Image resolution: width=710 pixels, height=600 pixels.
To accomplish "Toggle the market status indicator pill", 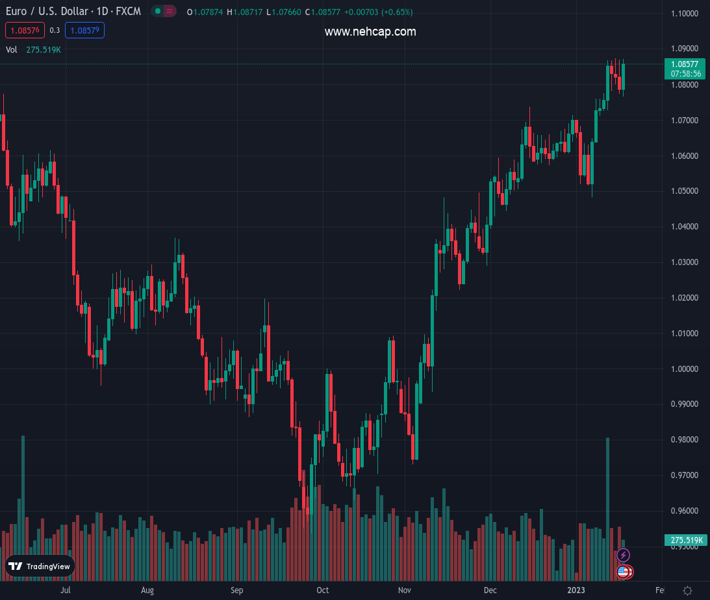I will [x=163, y=11].
